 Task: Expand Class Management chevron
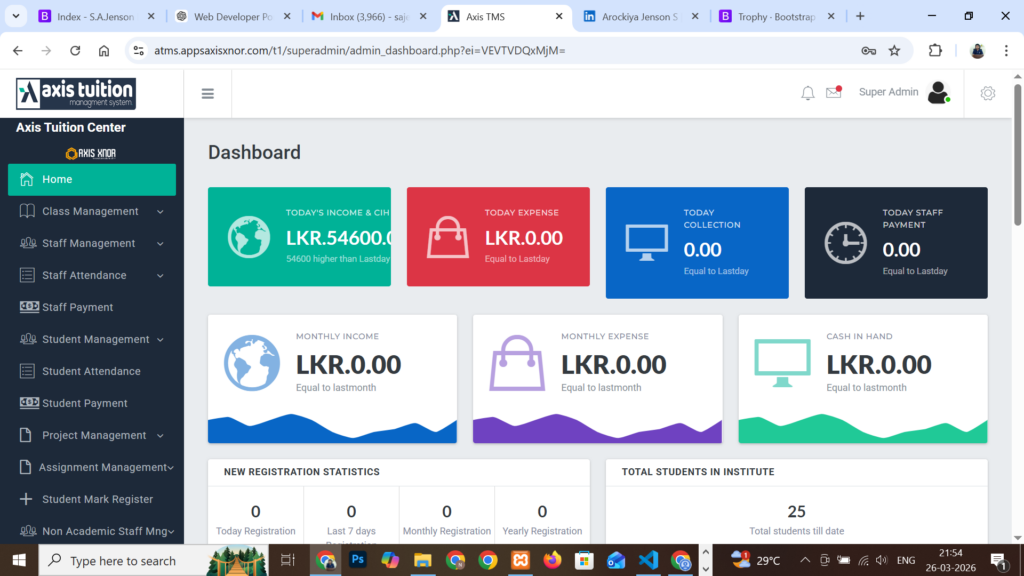160,212
